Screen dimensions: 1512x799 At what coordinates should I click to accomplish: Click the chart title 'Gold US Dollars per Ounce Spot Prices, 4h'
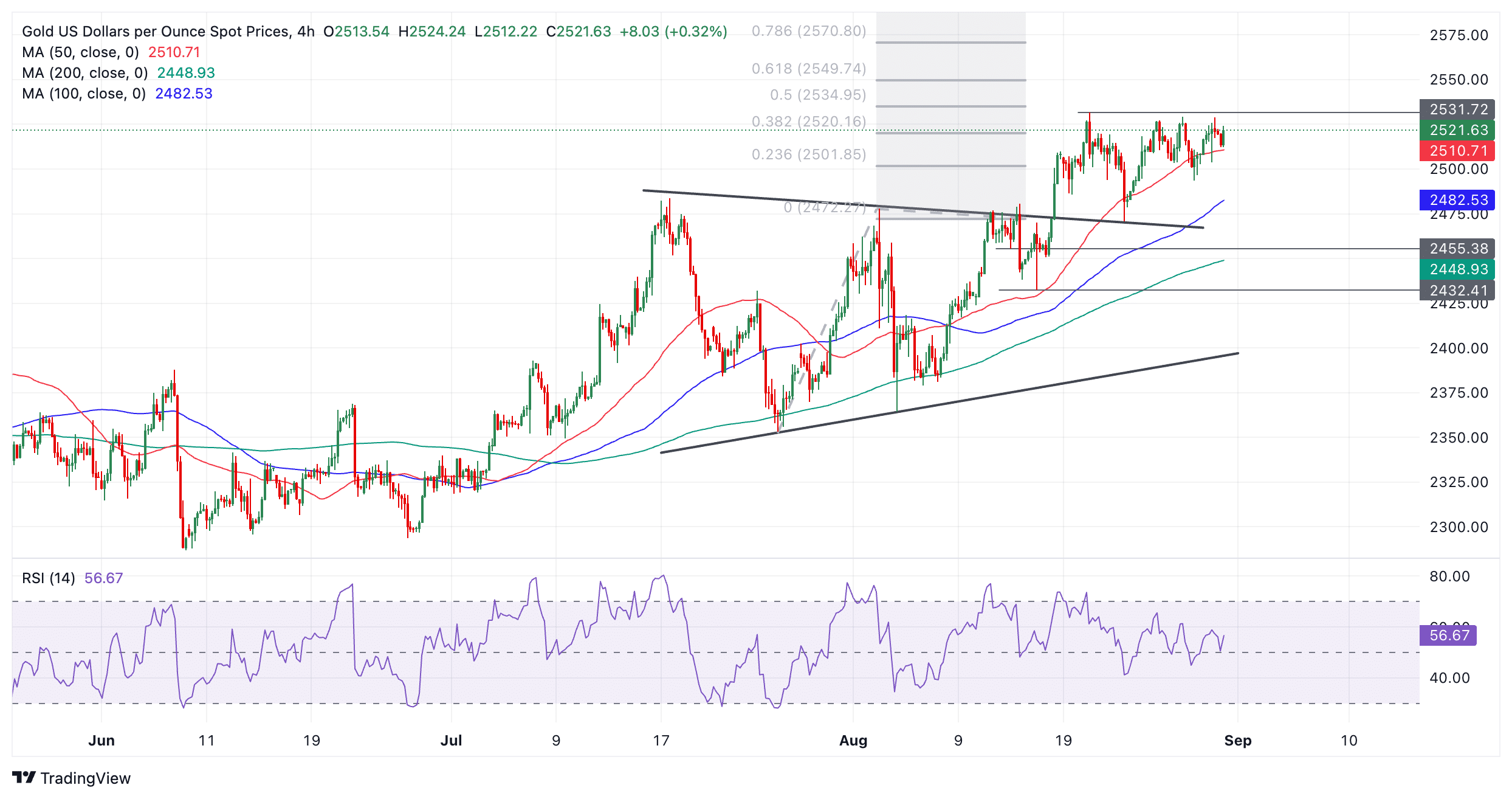pyautogui.click(x=168, y=32)
